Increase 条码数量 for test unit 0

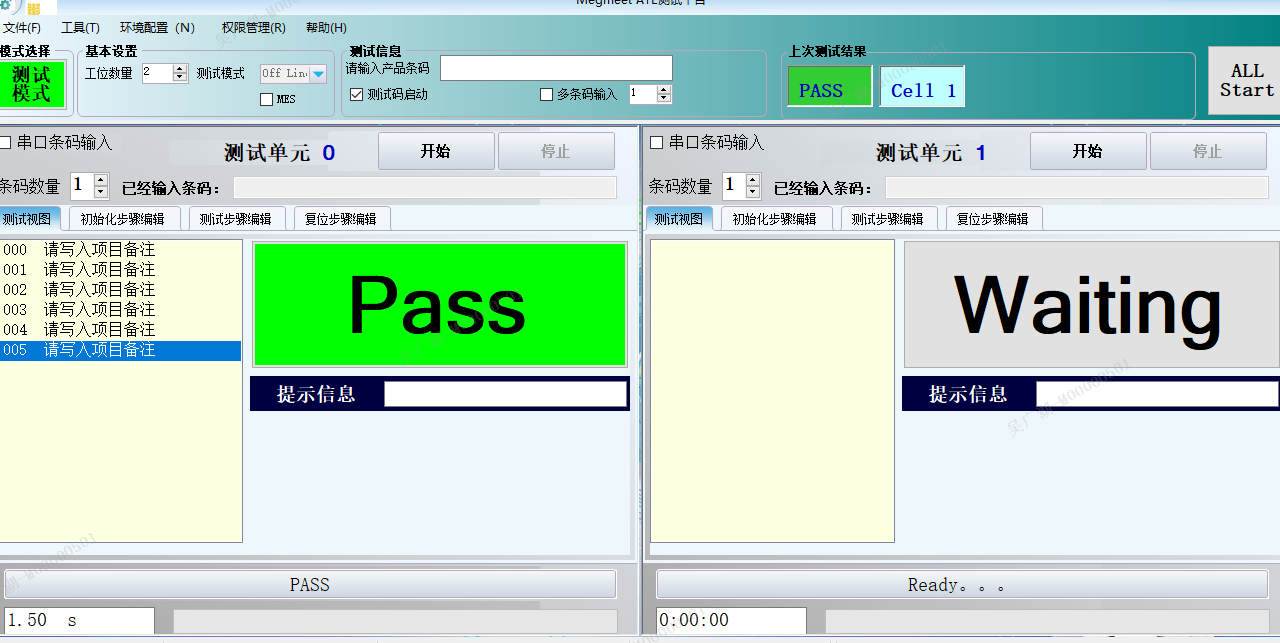101,180
